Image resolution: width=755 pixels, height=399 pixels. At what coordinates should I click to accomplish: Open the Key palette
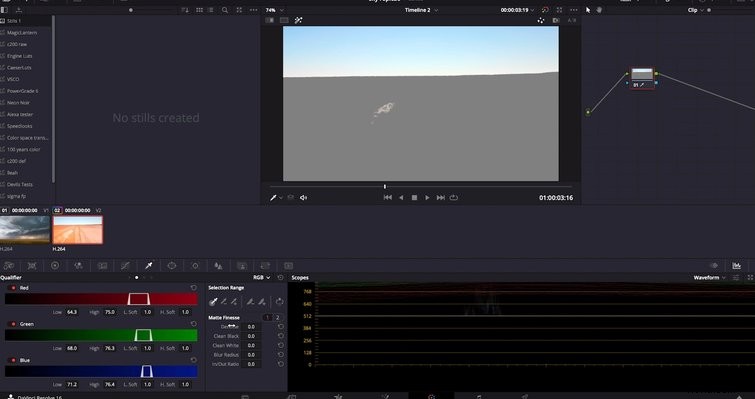242,266
